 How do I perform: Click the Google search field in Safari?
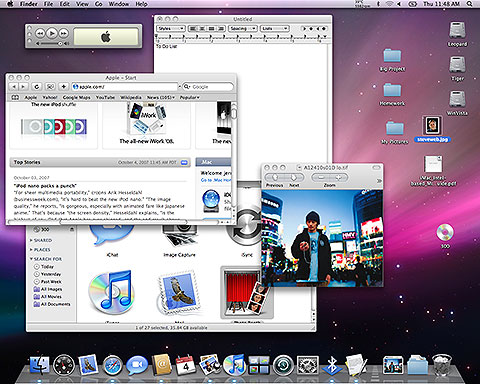pyautogui.click(x=208, y=87)
